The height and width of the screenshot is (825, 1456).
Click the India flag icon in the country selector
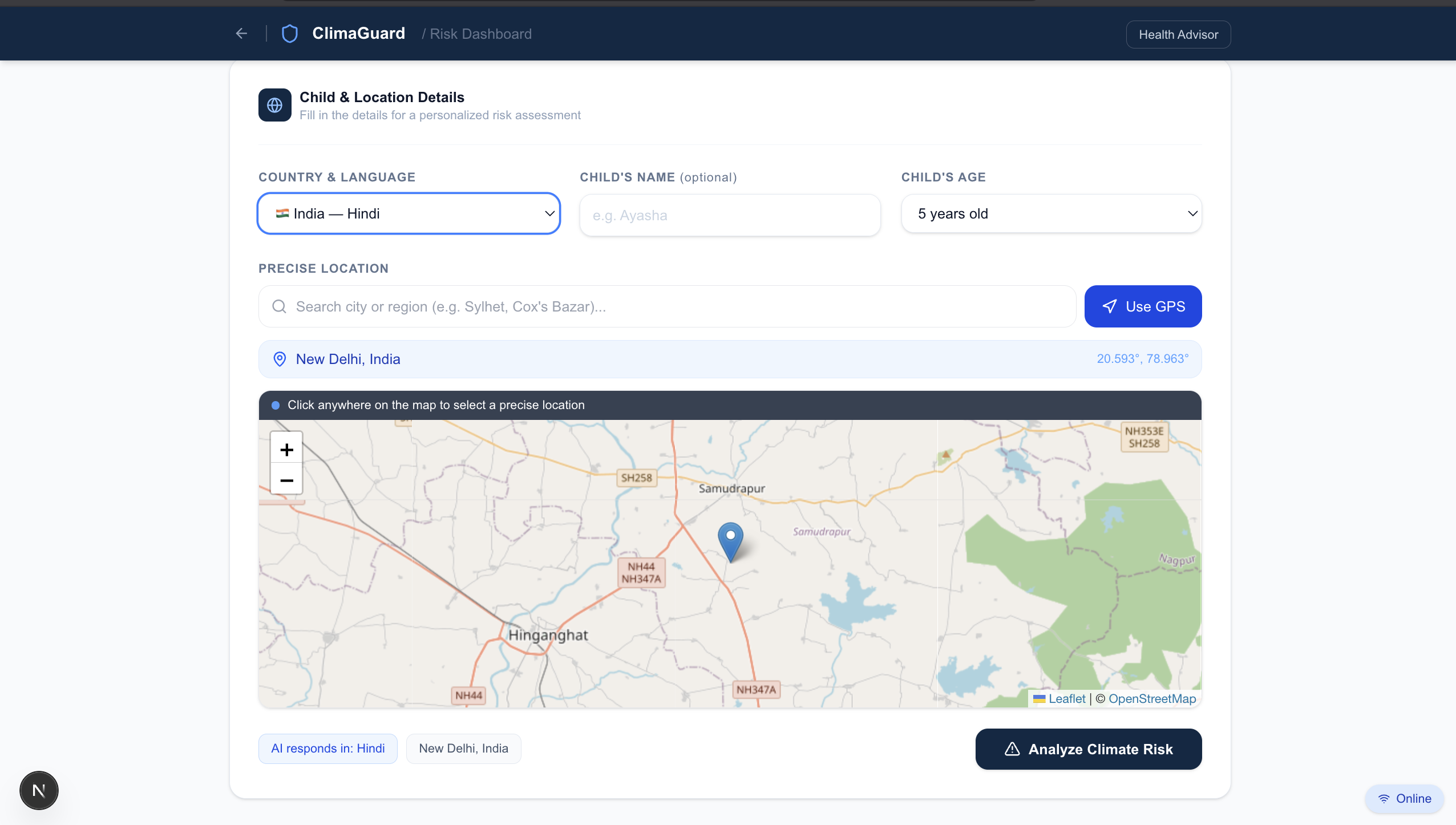(282, 213)
